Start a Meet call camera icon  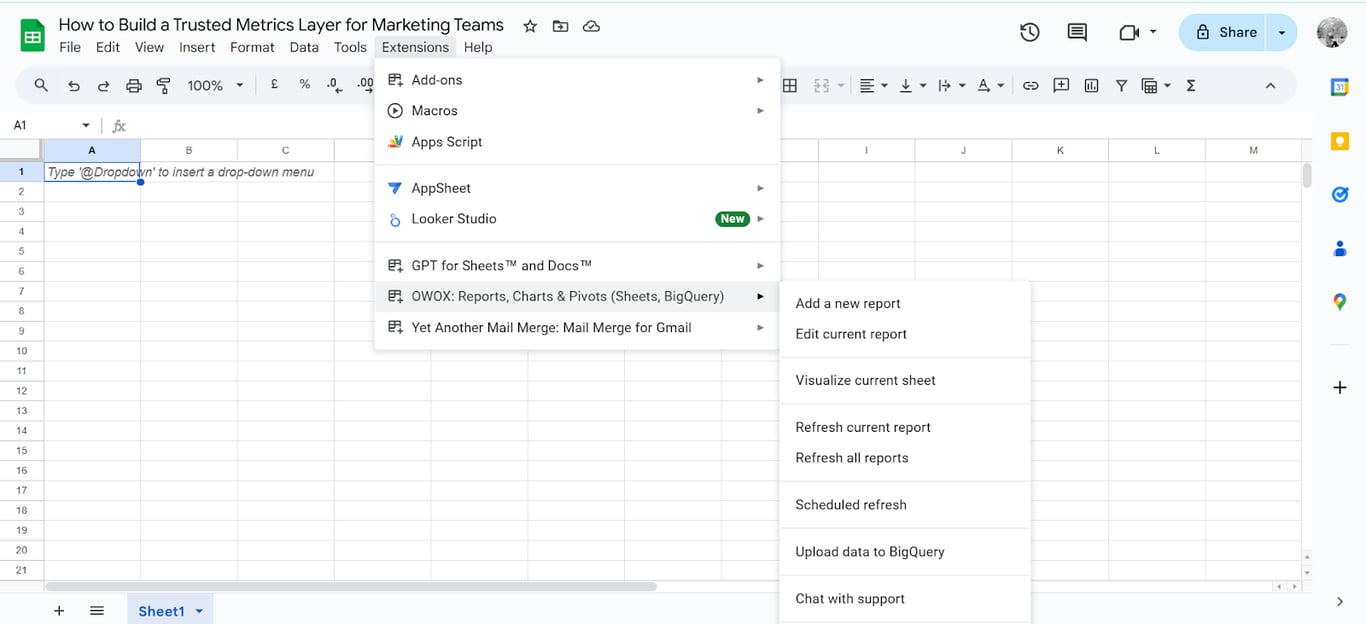[1129, 32]
